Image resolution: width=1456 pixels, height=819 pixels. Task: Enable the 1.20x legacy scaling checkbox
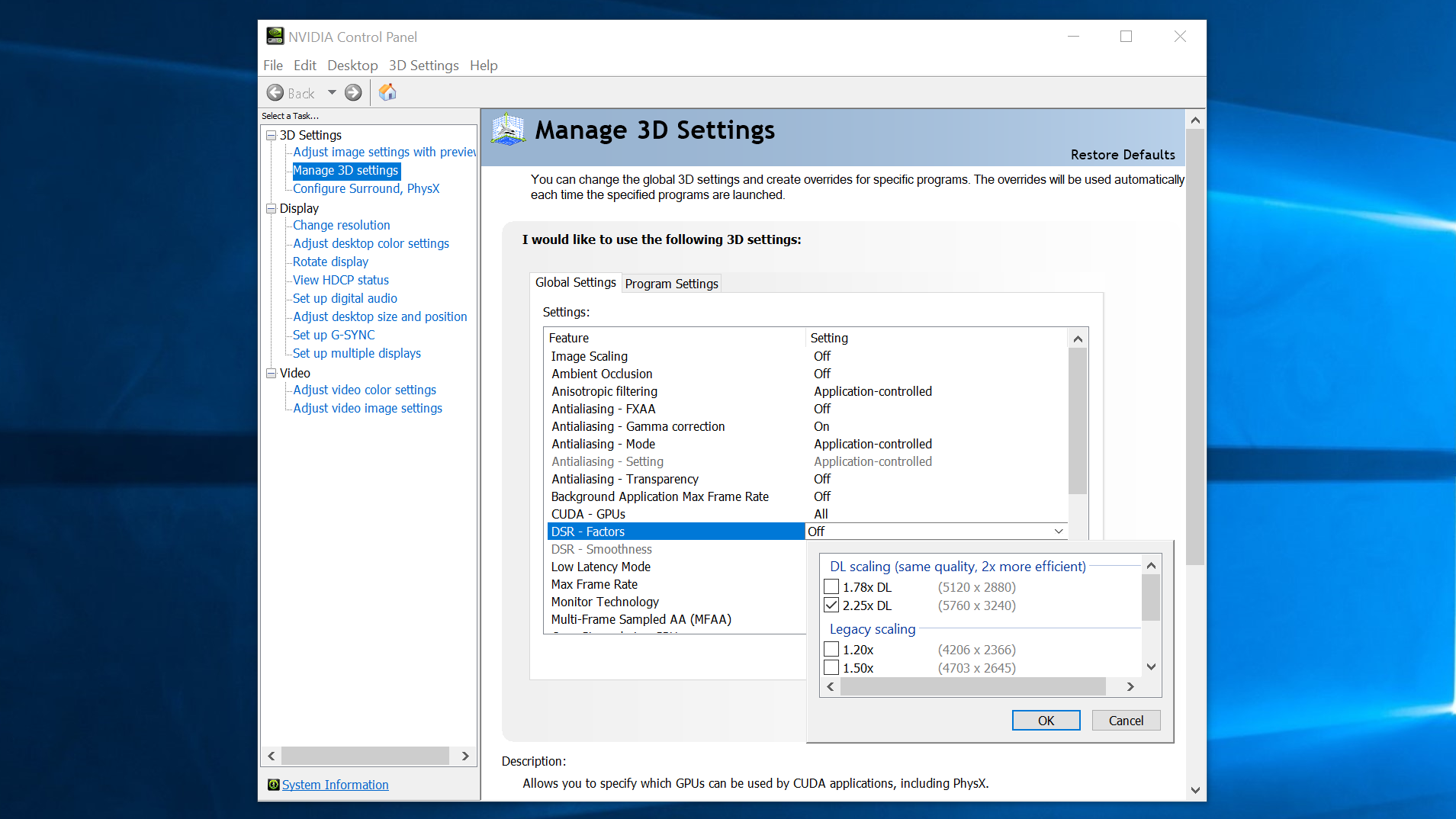pos(831,650)
